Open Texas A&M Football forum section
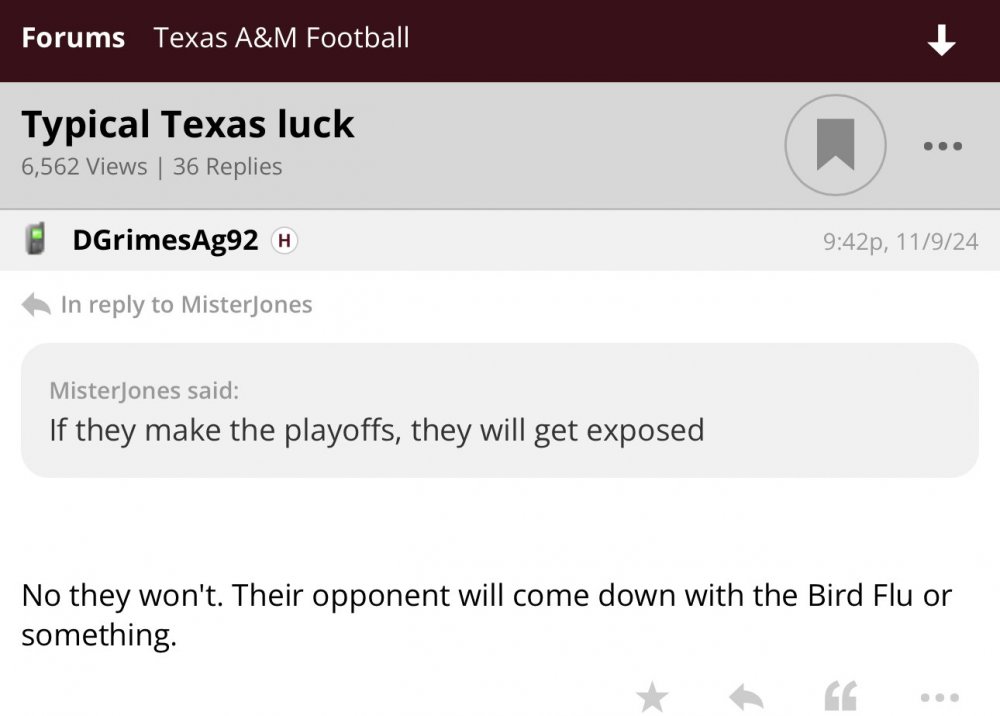The image size is (1000, 716). click(281, 39)
